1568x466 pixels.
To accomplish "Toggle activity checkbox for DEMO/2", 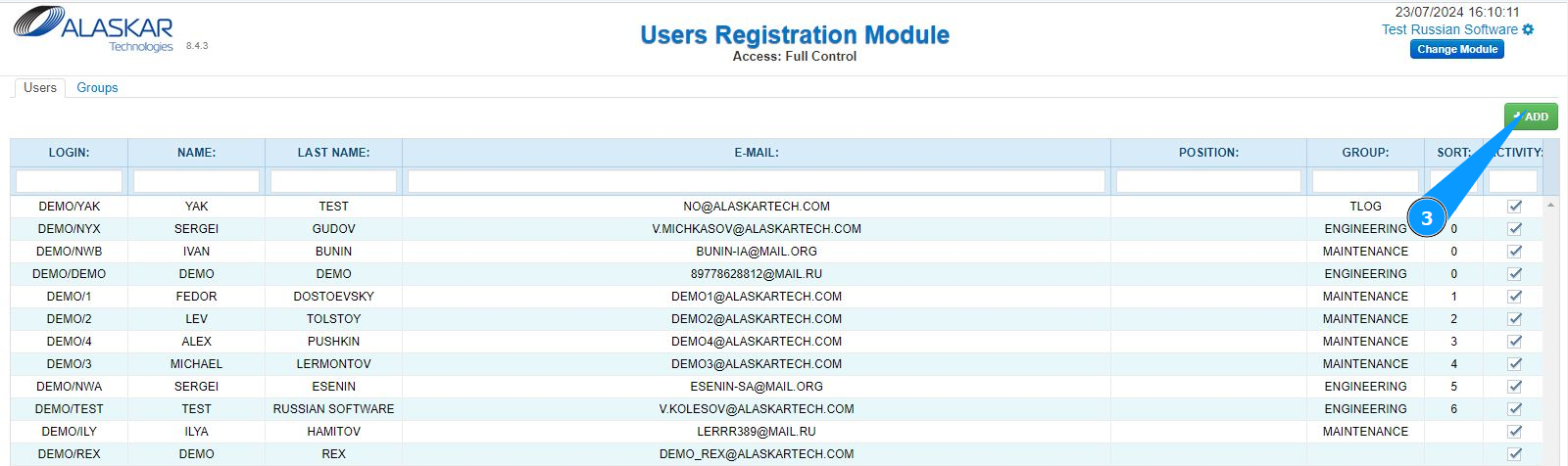I will (1515, 318).
